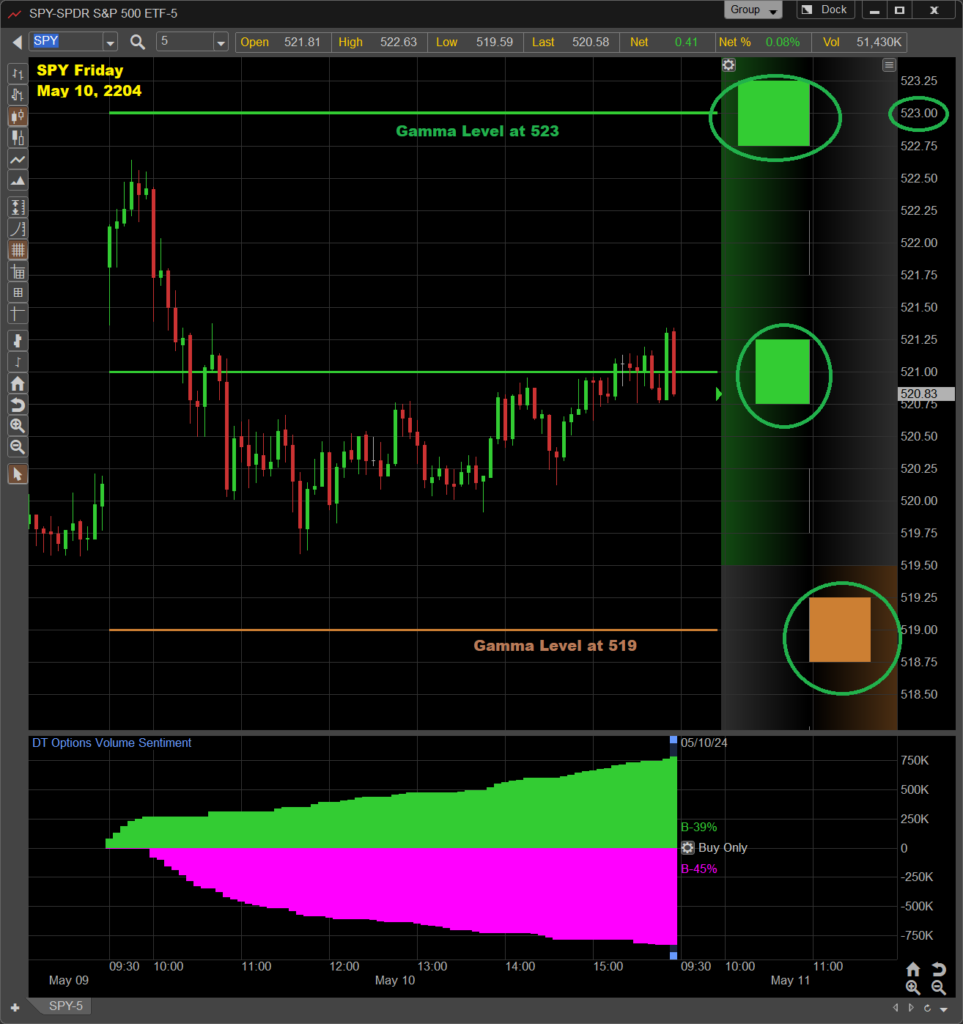Select the SPY-5 tab at bottom
This screenshot has height=1024, width=963.
68,1005
